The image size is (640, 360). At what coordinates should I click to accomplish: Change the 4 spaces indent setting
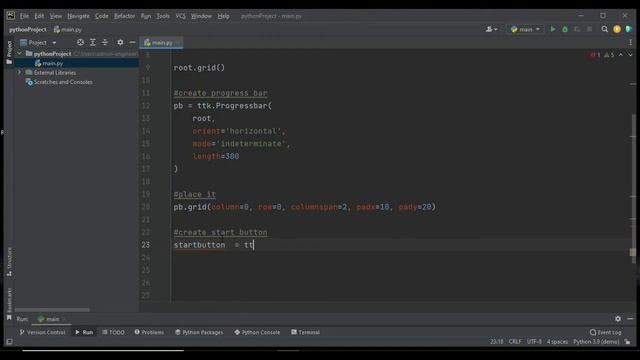tap(557, 342)
